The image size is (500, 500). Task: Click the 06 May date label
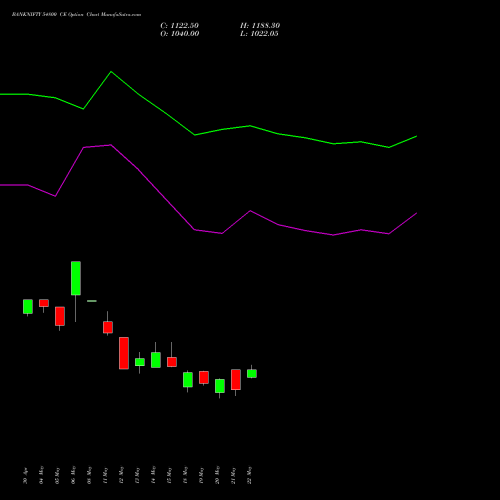(74, 475)
